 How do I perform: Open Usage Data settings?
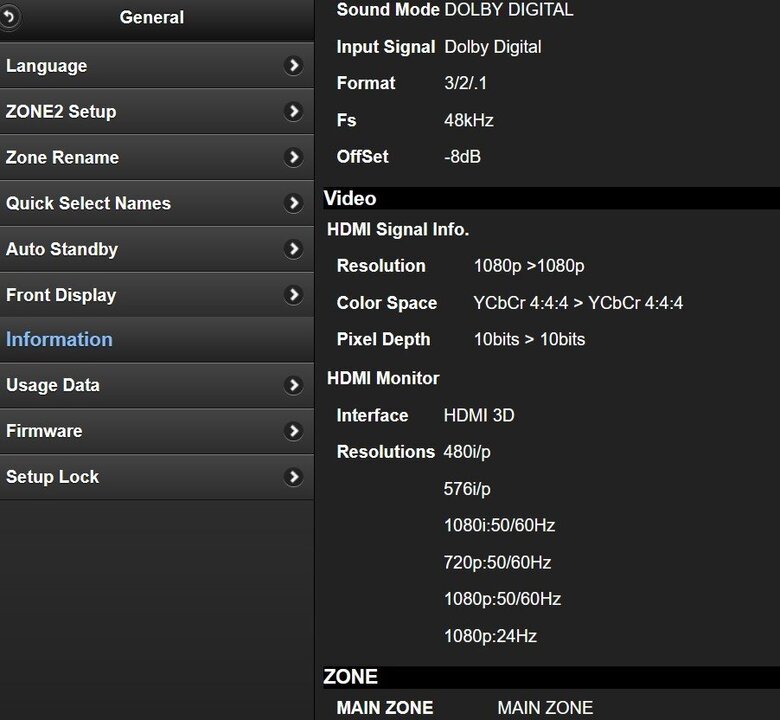tap(157, 385)
